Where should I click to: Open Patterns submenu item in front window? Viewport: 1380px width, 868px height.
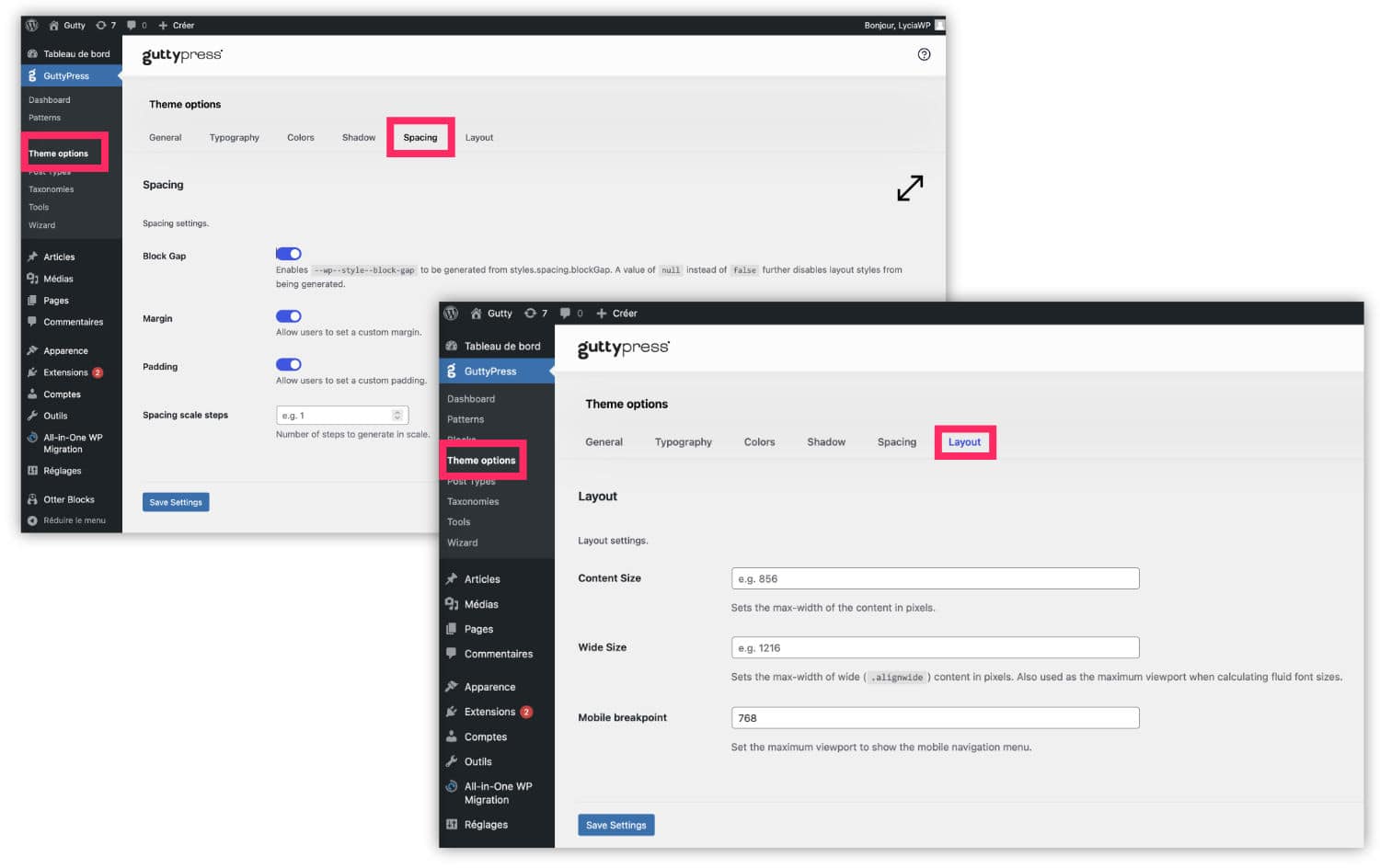466,419
